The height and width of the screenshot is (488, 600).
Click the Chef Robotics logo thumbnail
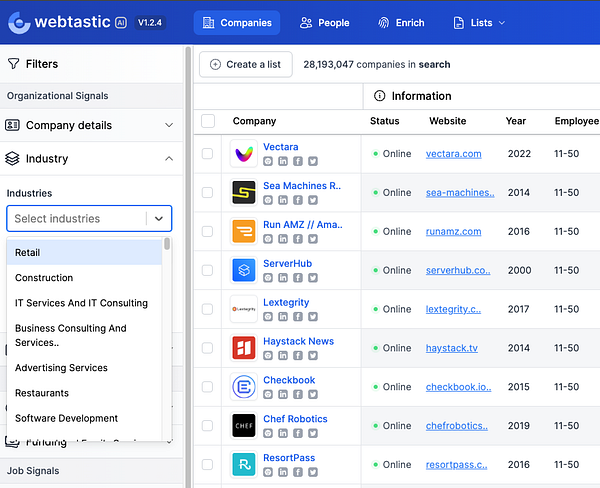coord(244,426)
